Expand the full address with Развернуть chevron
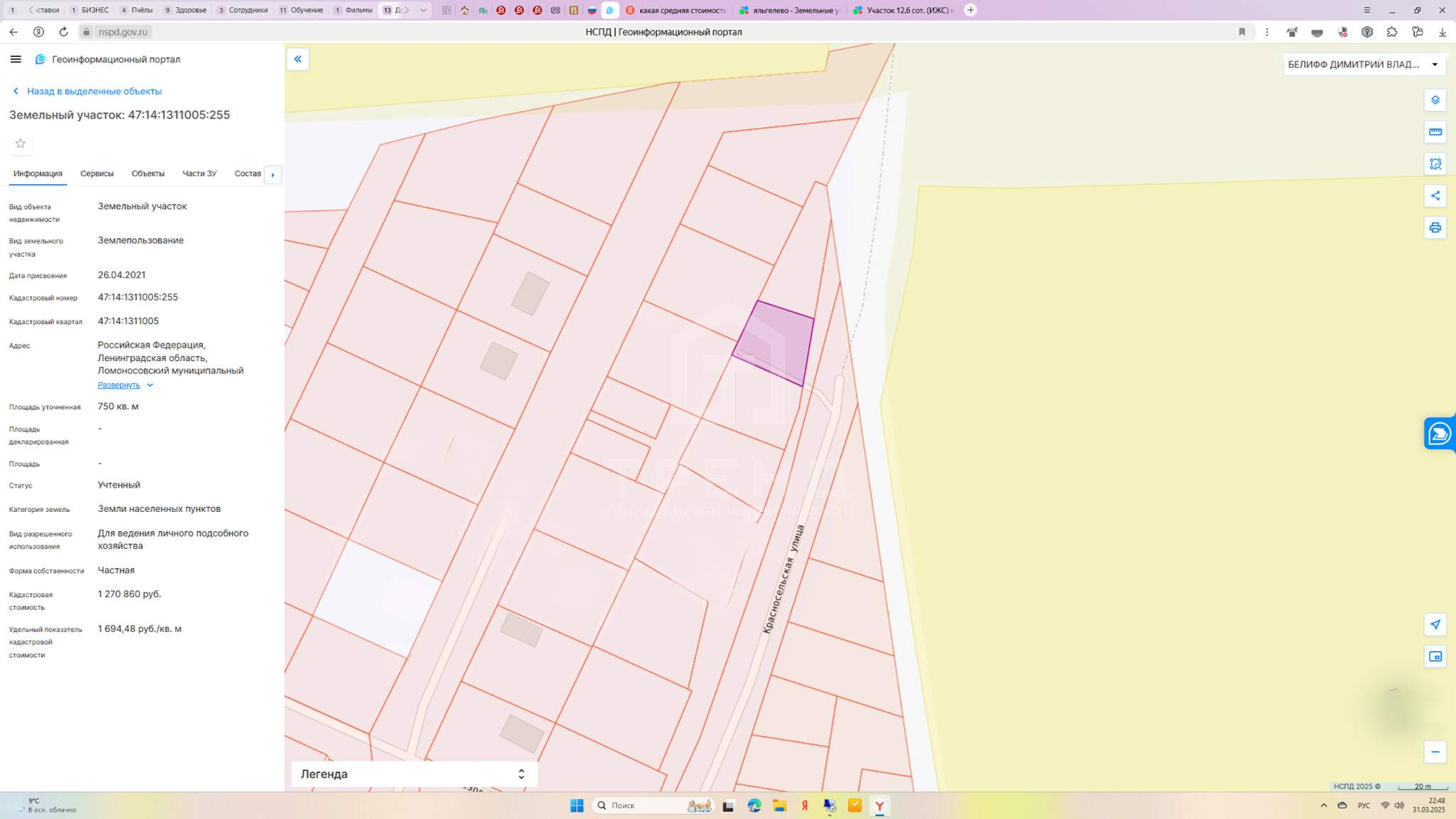1456x819 pixels. coord(150,385)
